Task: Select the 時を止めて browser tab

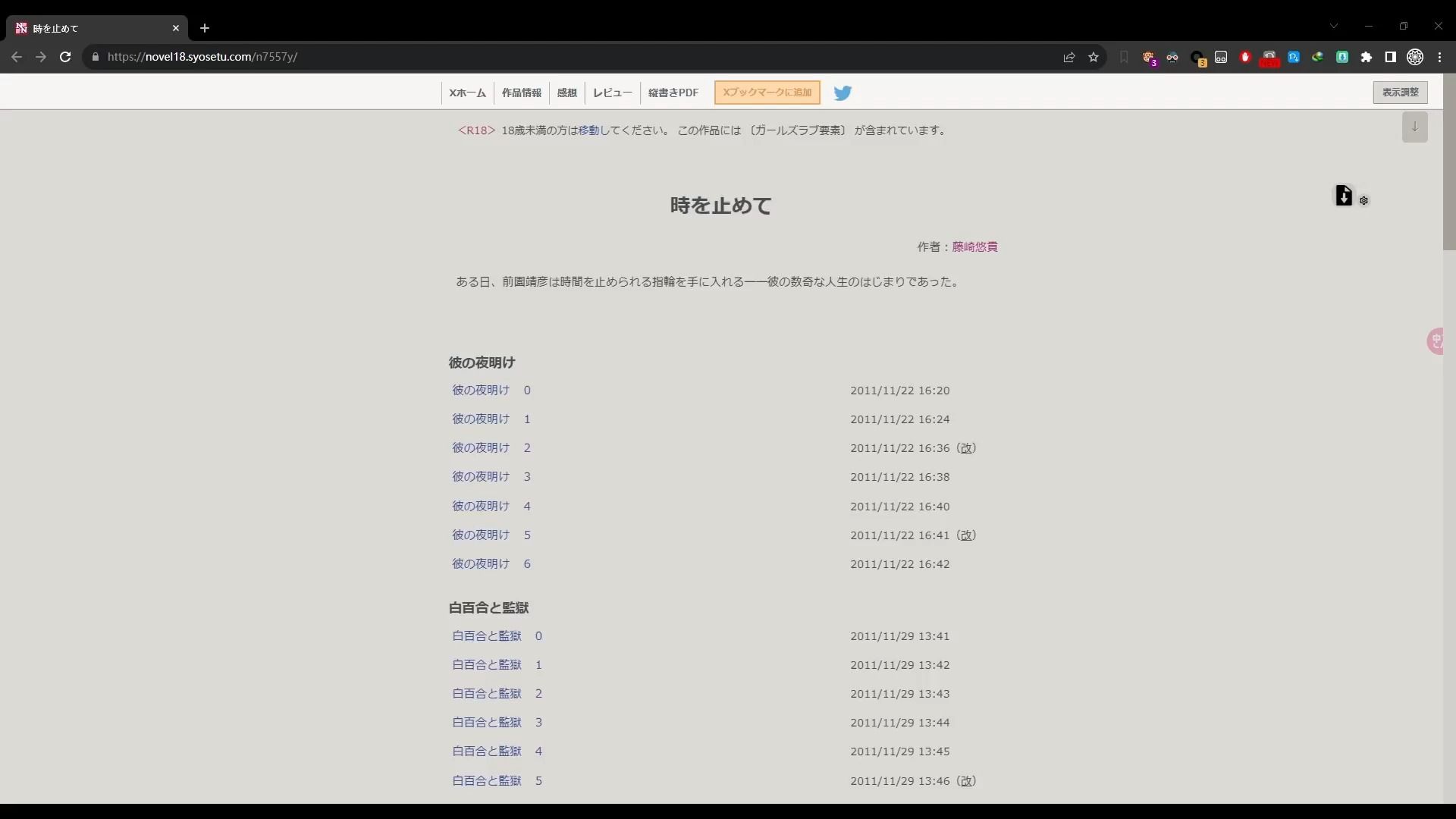Action: tap(97, 28)
